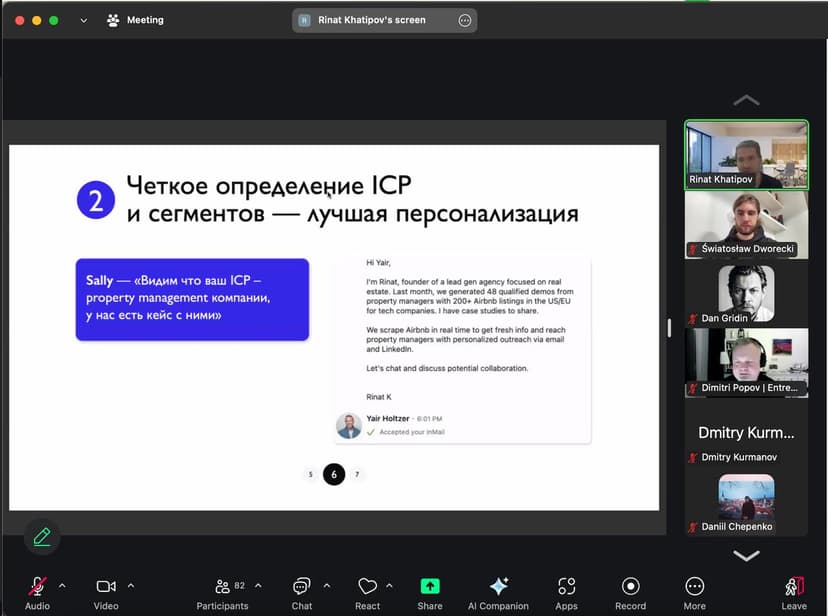The image size is (828, 616).
Task: Open the Share screen options
Action: 430,592
